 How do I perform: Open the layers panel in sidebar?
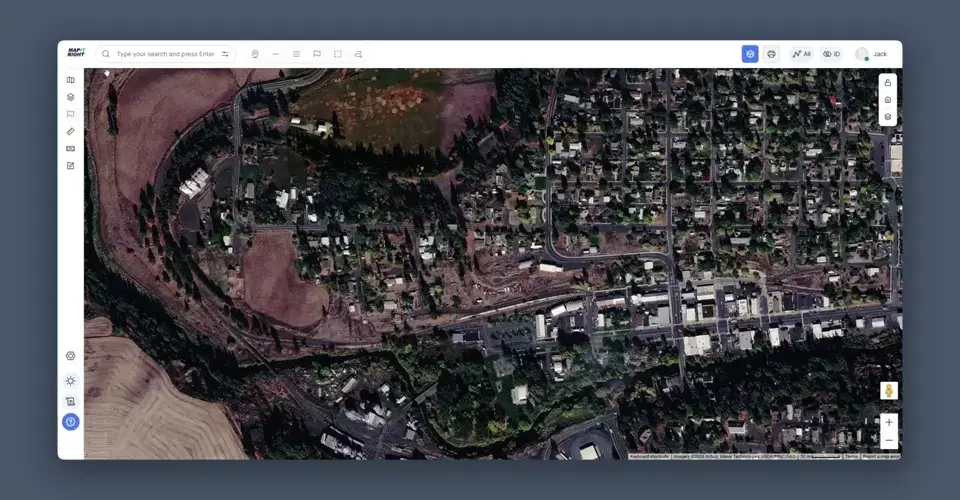point(70,97)
